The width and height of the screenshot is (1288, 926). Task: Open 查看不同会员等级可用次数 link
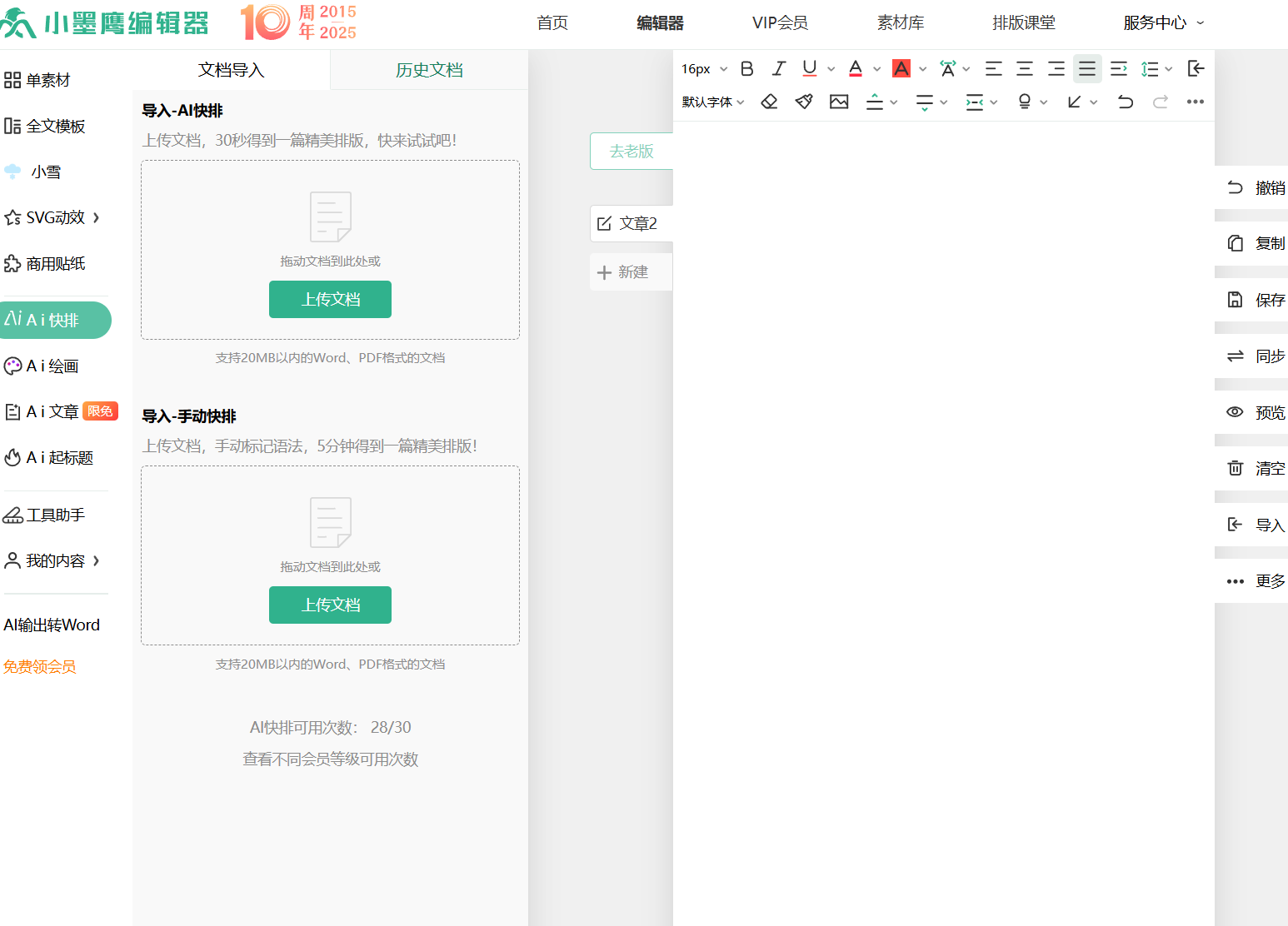click(x=330, y=759)
